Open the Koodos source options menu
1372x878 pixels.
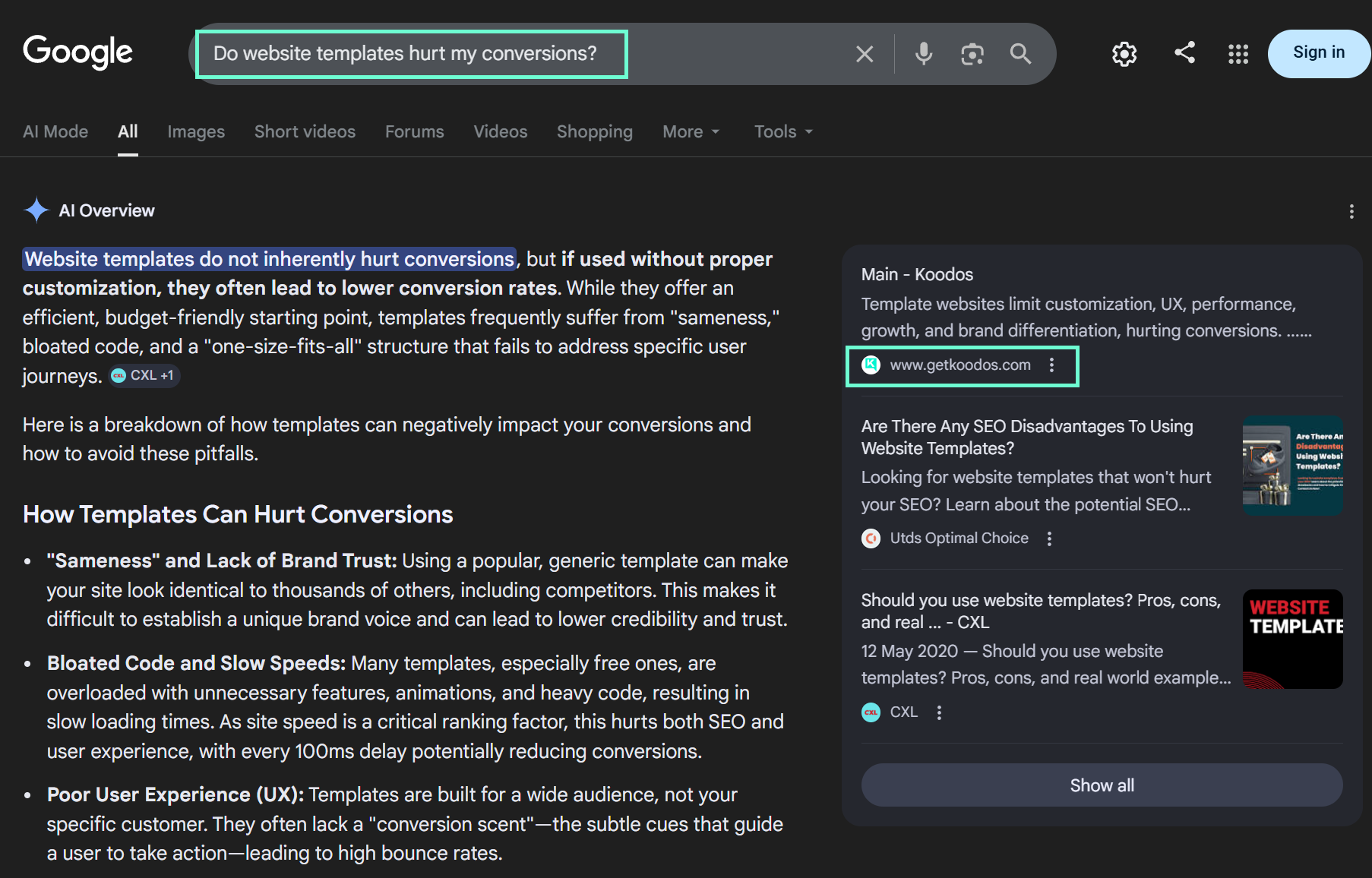pos(1052,365)
